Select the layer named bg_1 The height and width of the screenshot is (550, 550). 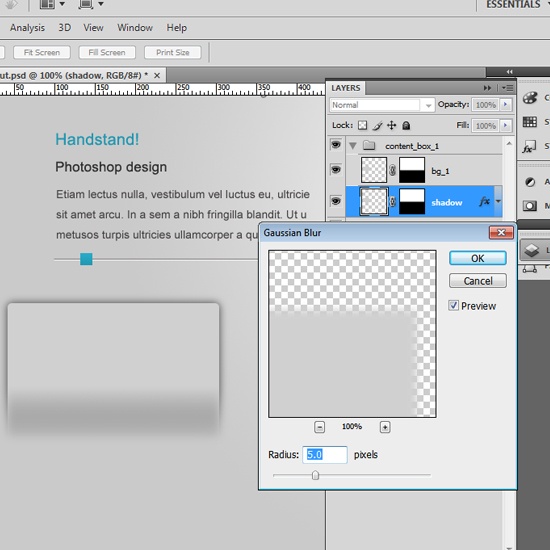tap(440, 171)
